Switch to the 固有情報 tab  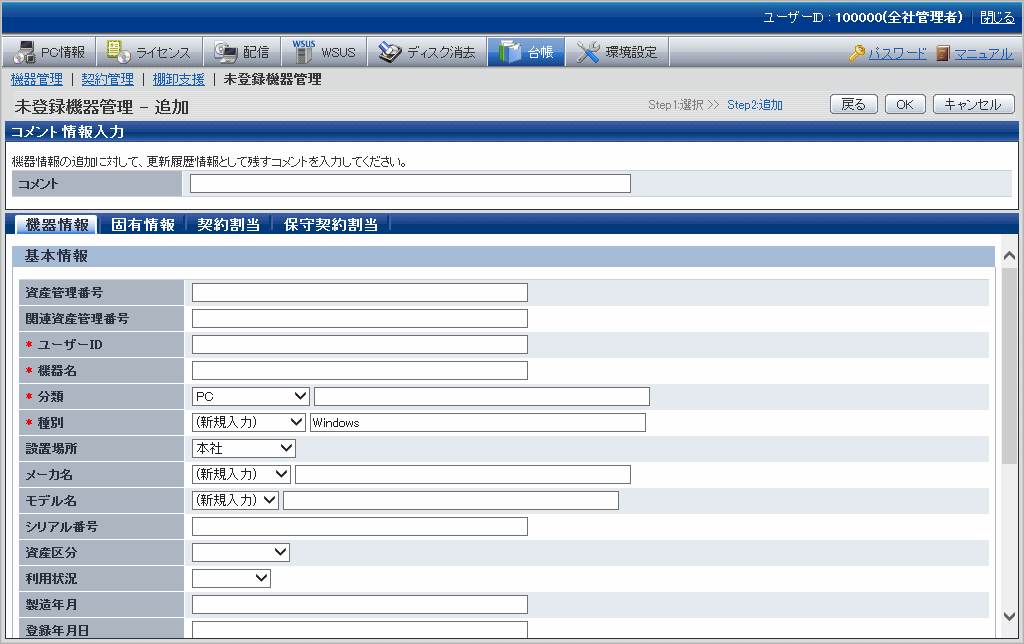coord(143,225)
